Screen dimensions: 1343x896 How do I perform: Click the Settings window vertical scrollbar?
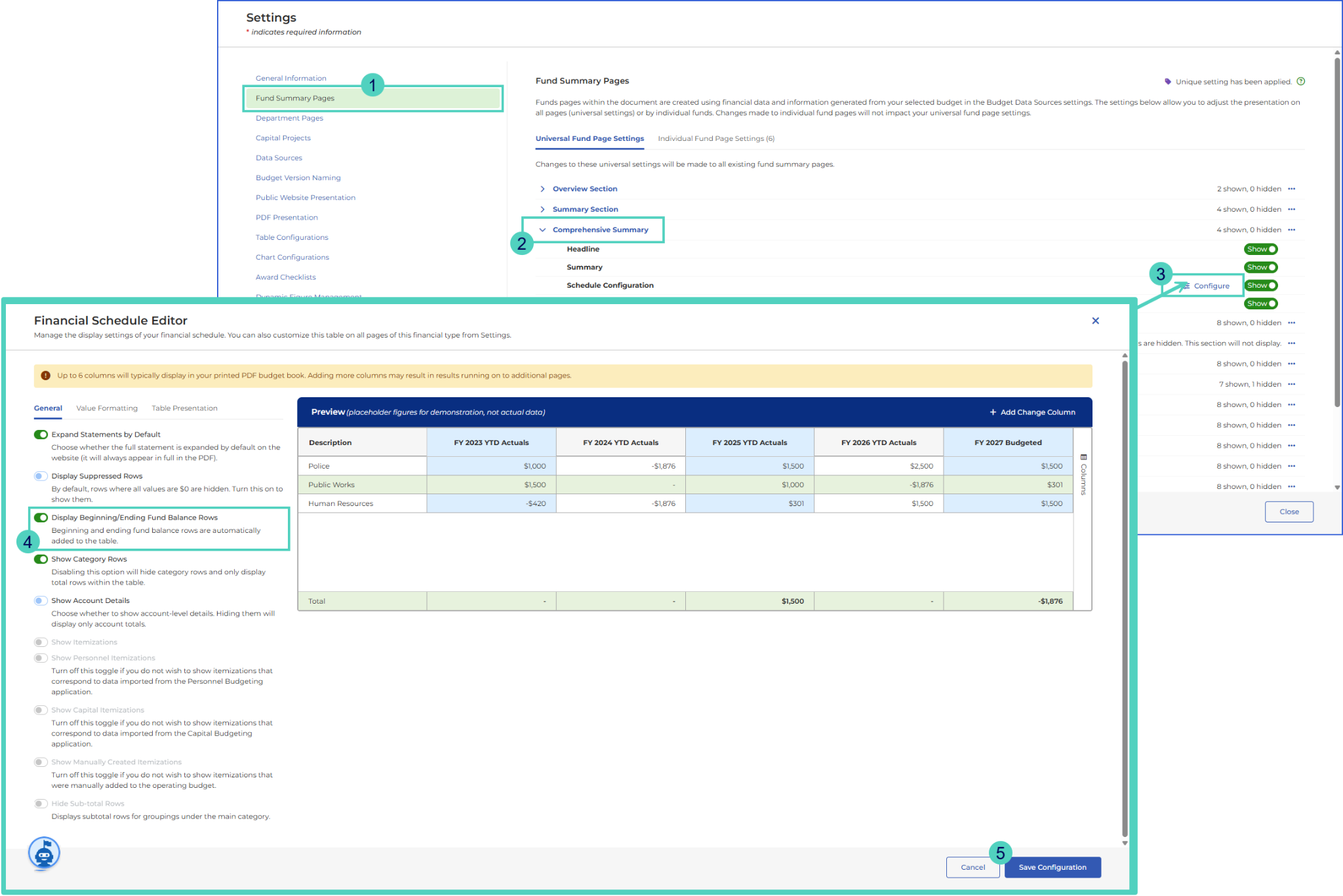[1337, 233]
